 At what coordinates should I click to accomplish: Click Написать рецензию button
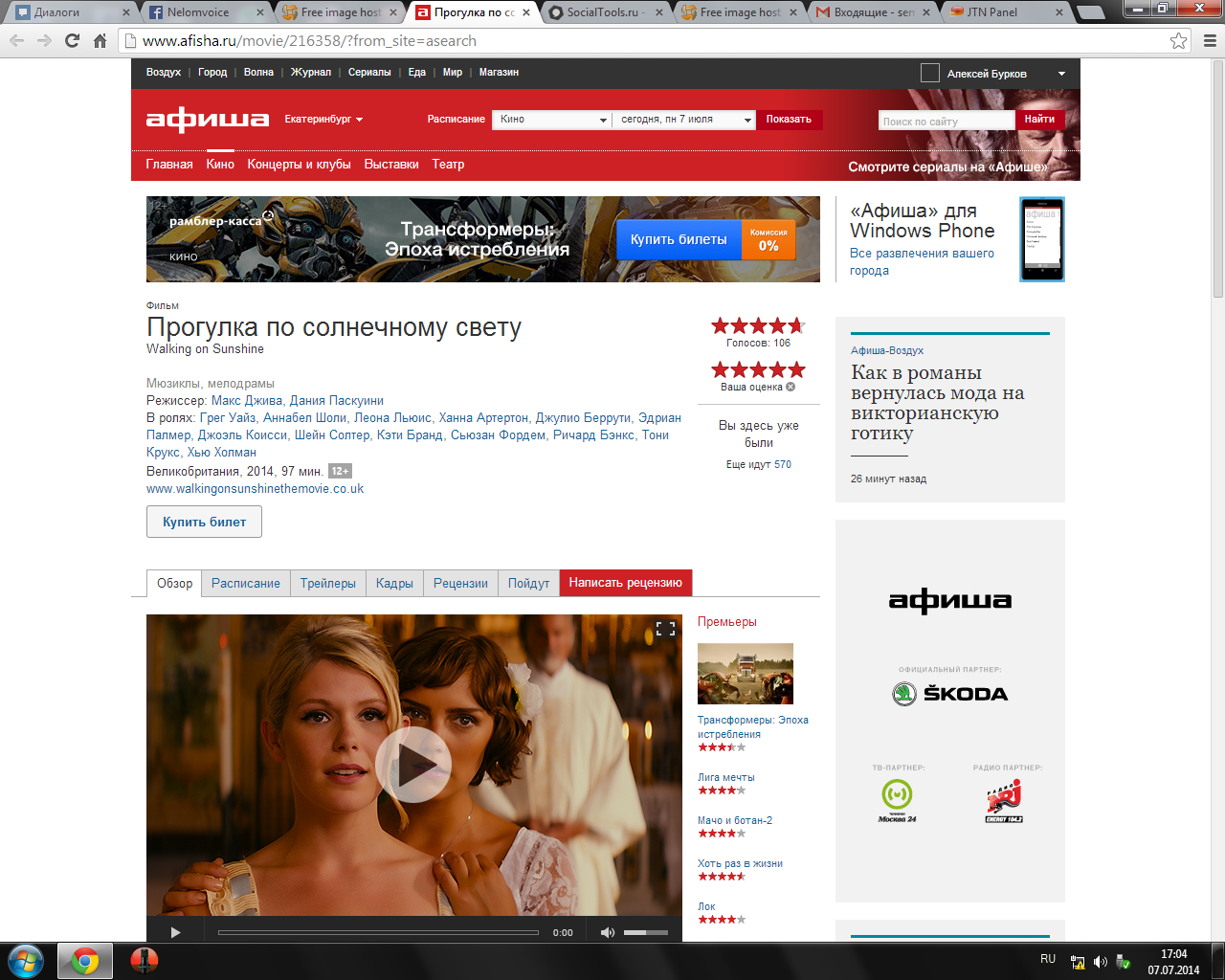tap(626, 583)
